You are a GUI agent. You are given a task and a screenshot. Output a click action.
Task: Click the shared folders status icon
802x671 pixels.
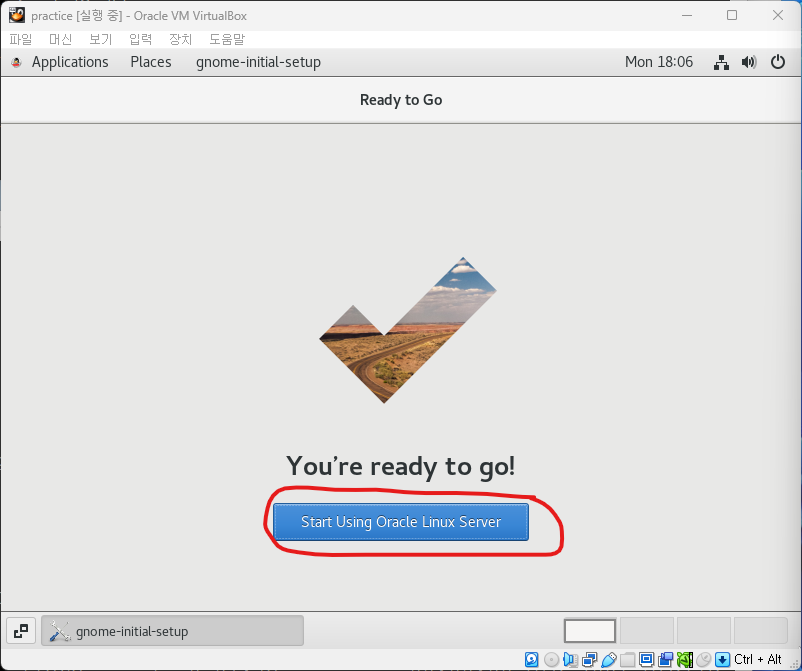tap(628, 659)
